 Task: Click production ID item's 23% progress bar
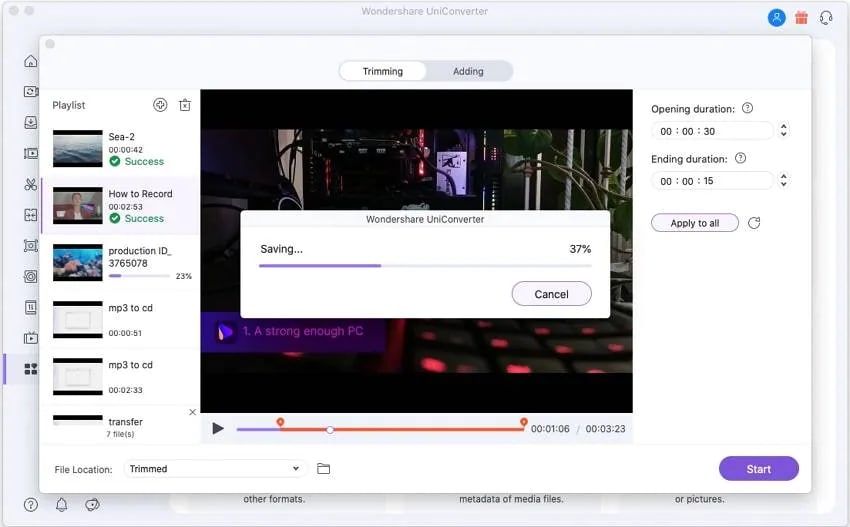click(139, 276)
